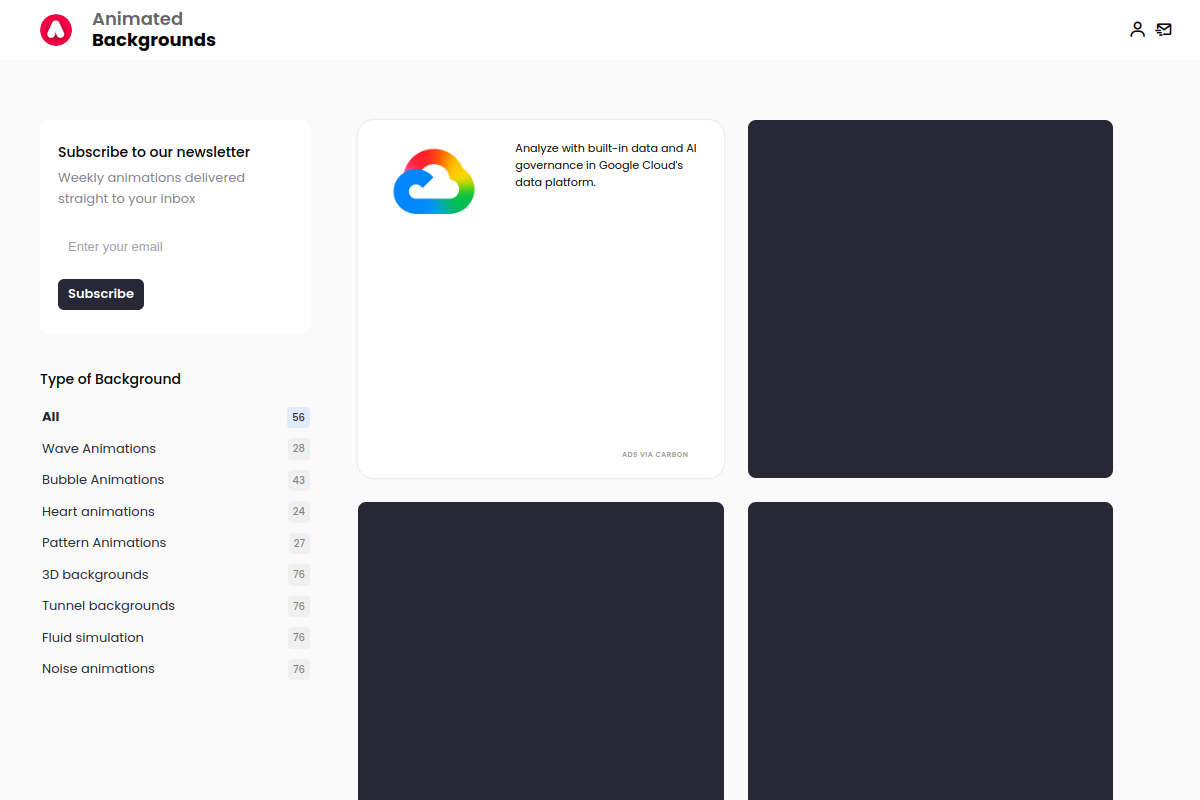Click the 'Type of Background' heading
Screen dimensions: 1200x800
tap(110, 379)
